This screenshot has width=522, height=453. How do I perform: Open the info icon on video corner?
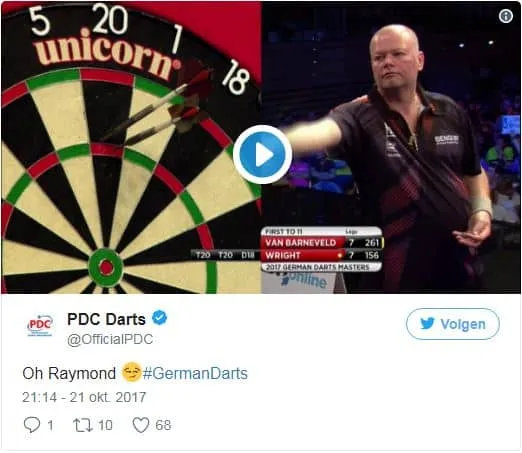tap(505, 16)
